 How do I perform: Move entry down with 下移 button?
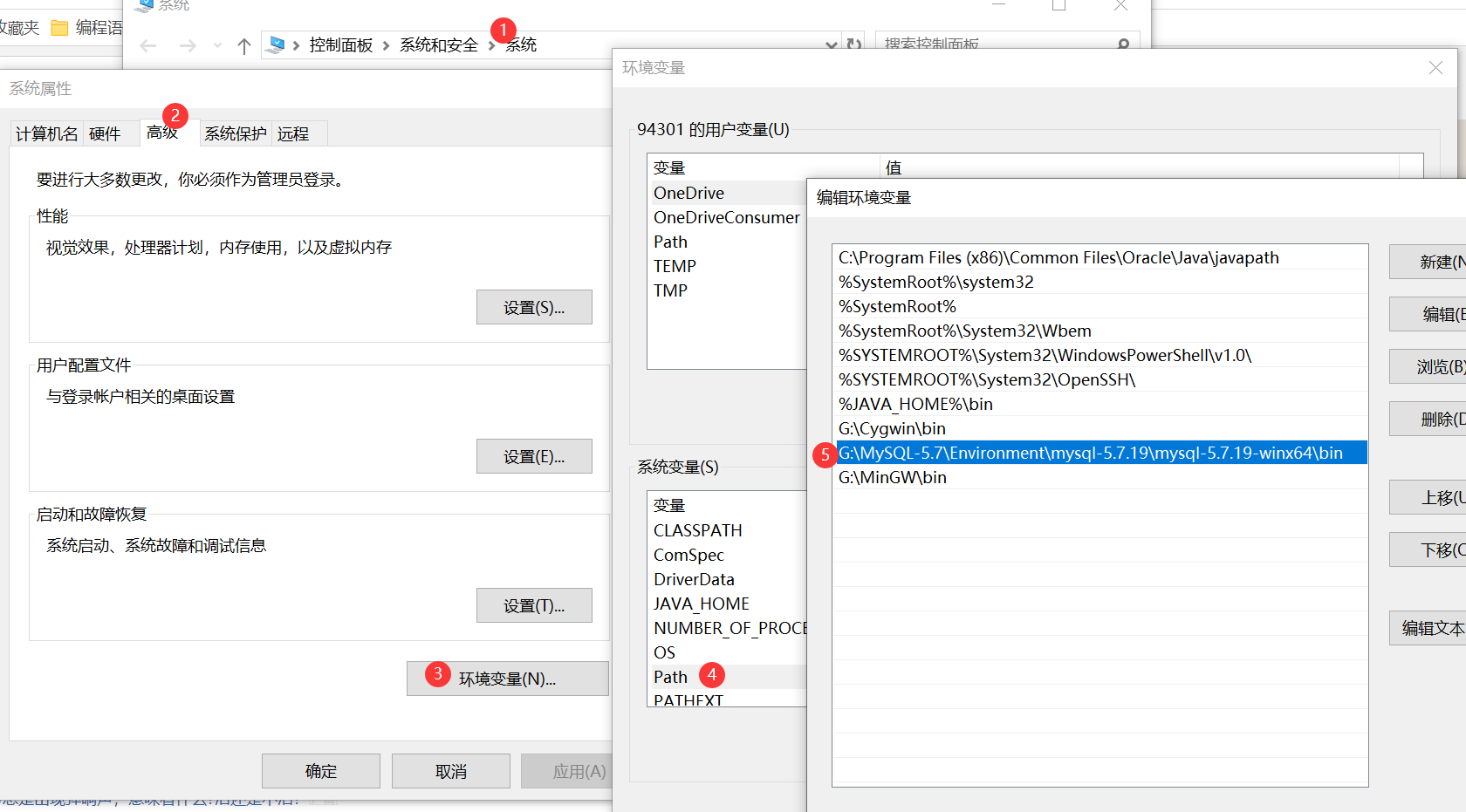pos(1428,549)
